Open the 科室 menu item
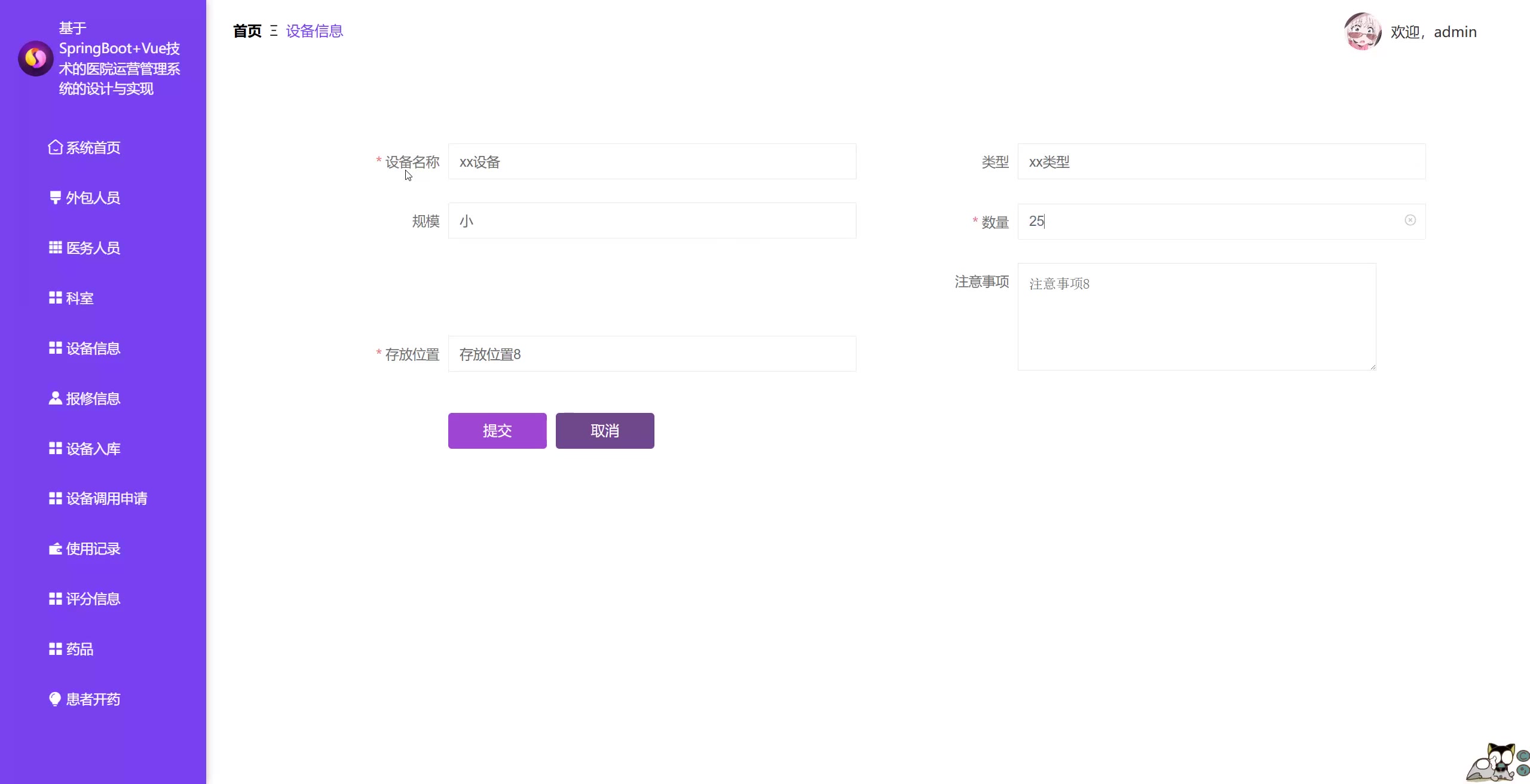The image size is (1530, 784). (x=79, y=298)
